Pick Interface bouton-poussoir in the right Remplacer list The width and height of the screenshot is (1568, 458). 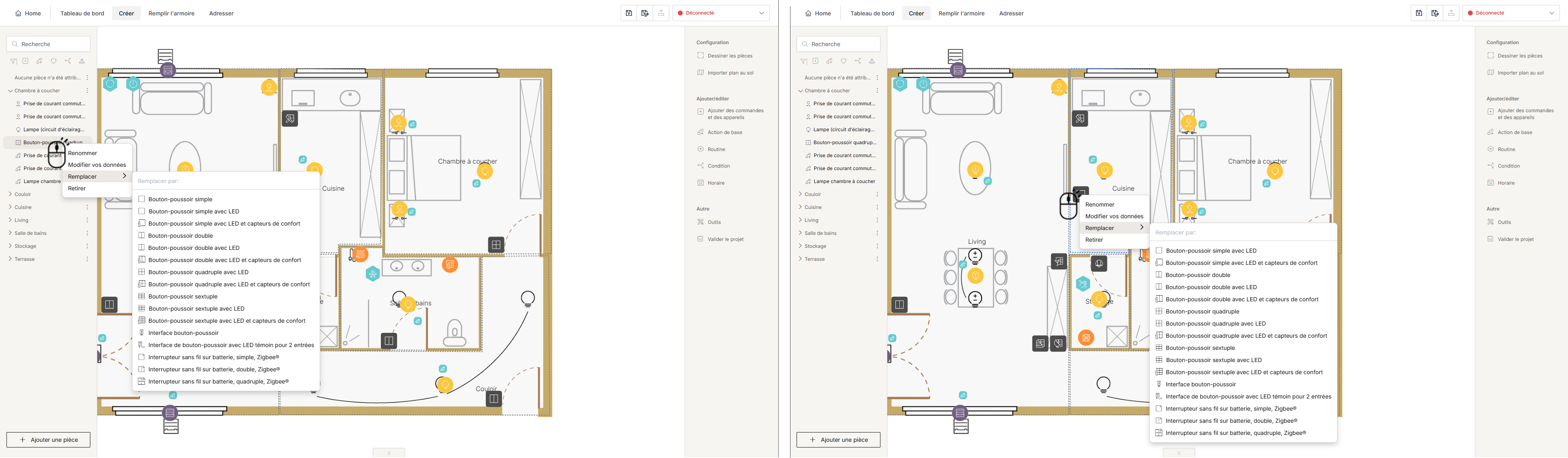click(x=1201, y=384)
